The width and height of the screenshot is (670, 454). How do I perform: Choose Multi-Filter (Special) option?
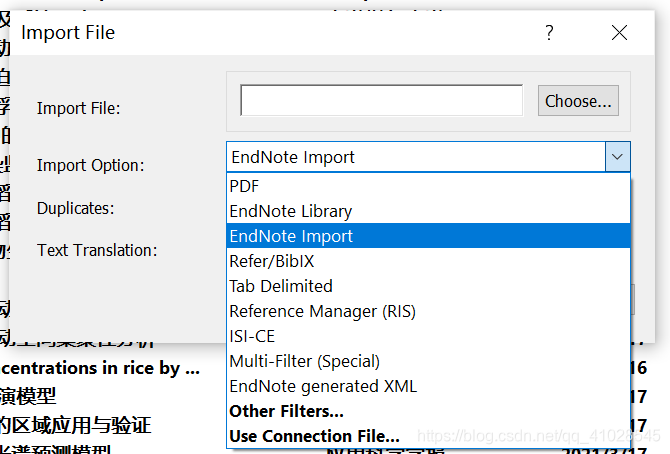coord(428,361)
